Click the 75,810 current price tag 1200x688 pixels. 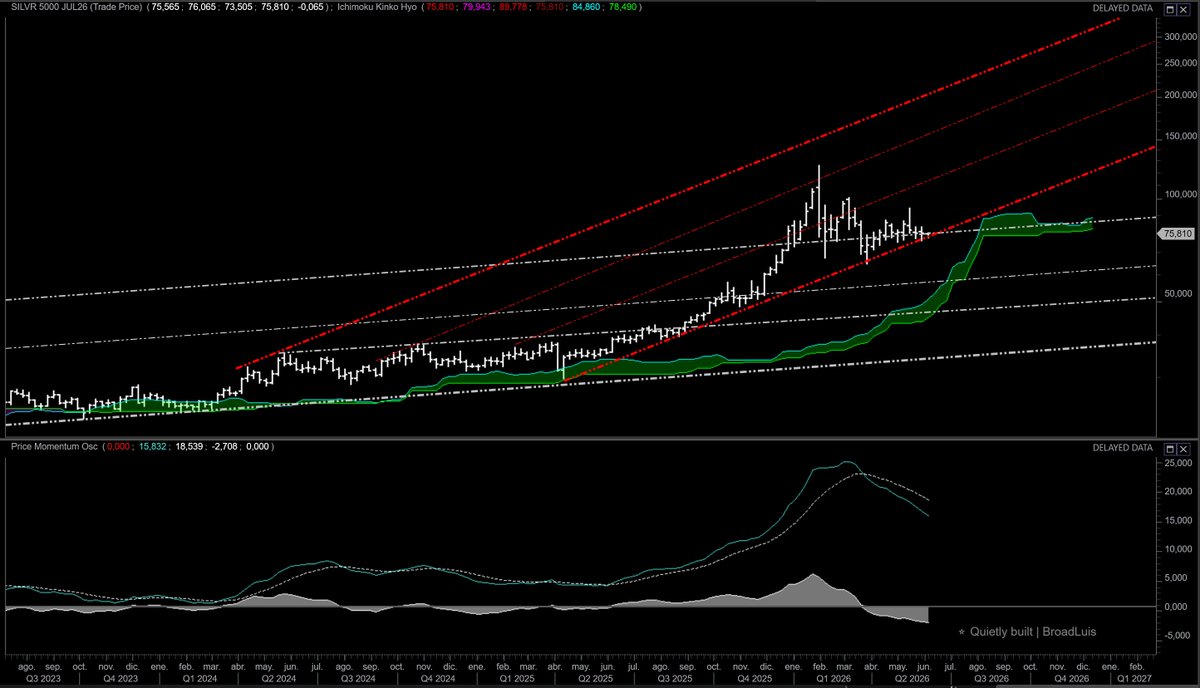click(1177, 233)
